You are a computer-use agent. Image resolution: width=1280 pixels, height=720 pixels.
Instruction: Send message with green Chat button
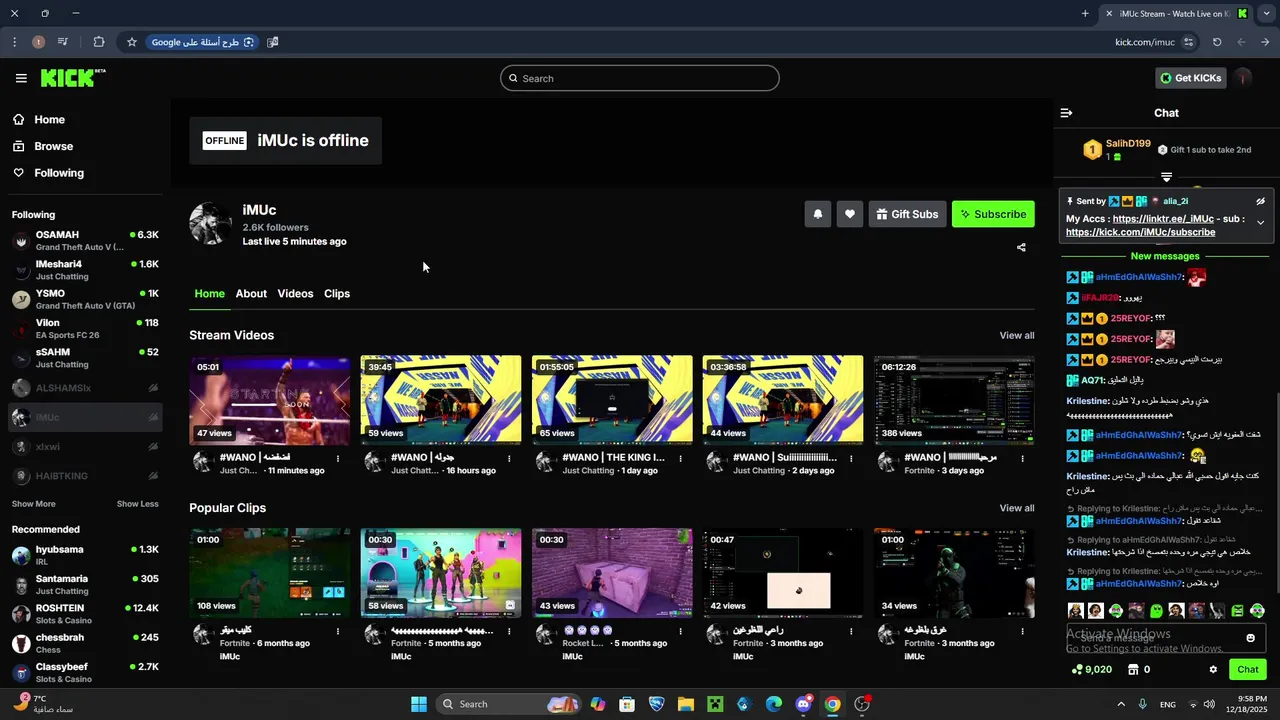[x=1248, y=670]
